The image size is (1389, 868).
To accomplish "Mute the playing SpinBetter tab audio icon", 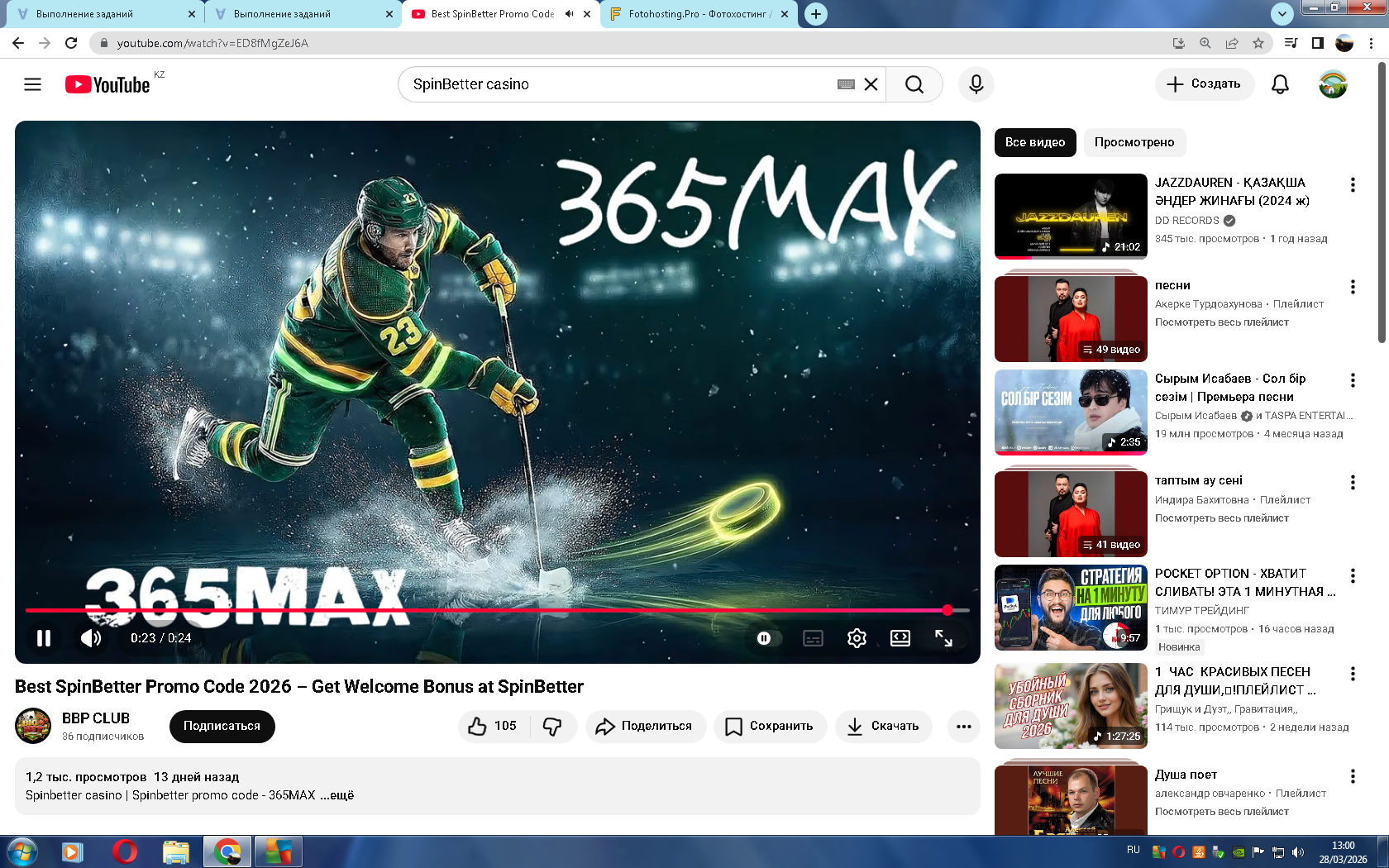I will (x=569, y=14).
